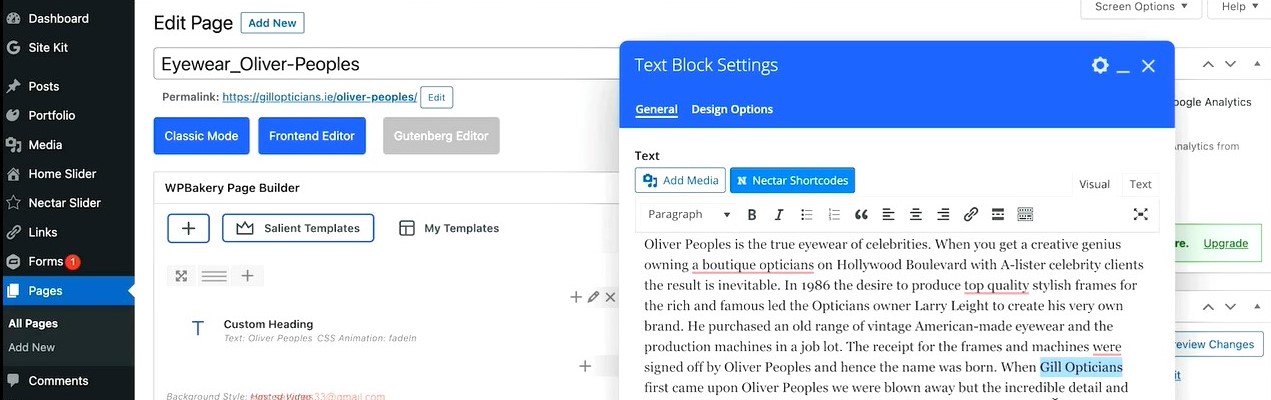Viewport: 1271px width, 400px height.
Task: Expand the Screen Options panel
Action: 1141,7
